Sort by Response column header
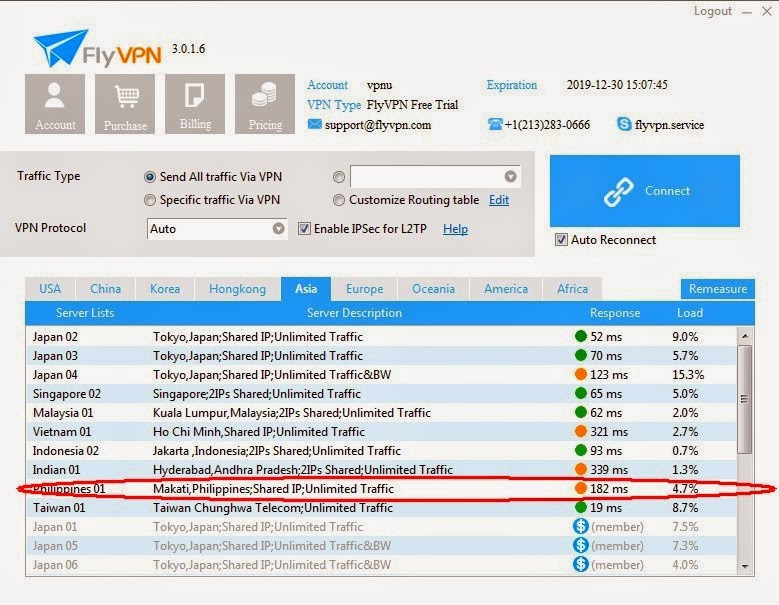779x605 pixels. point(615,313)
